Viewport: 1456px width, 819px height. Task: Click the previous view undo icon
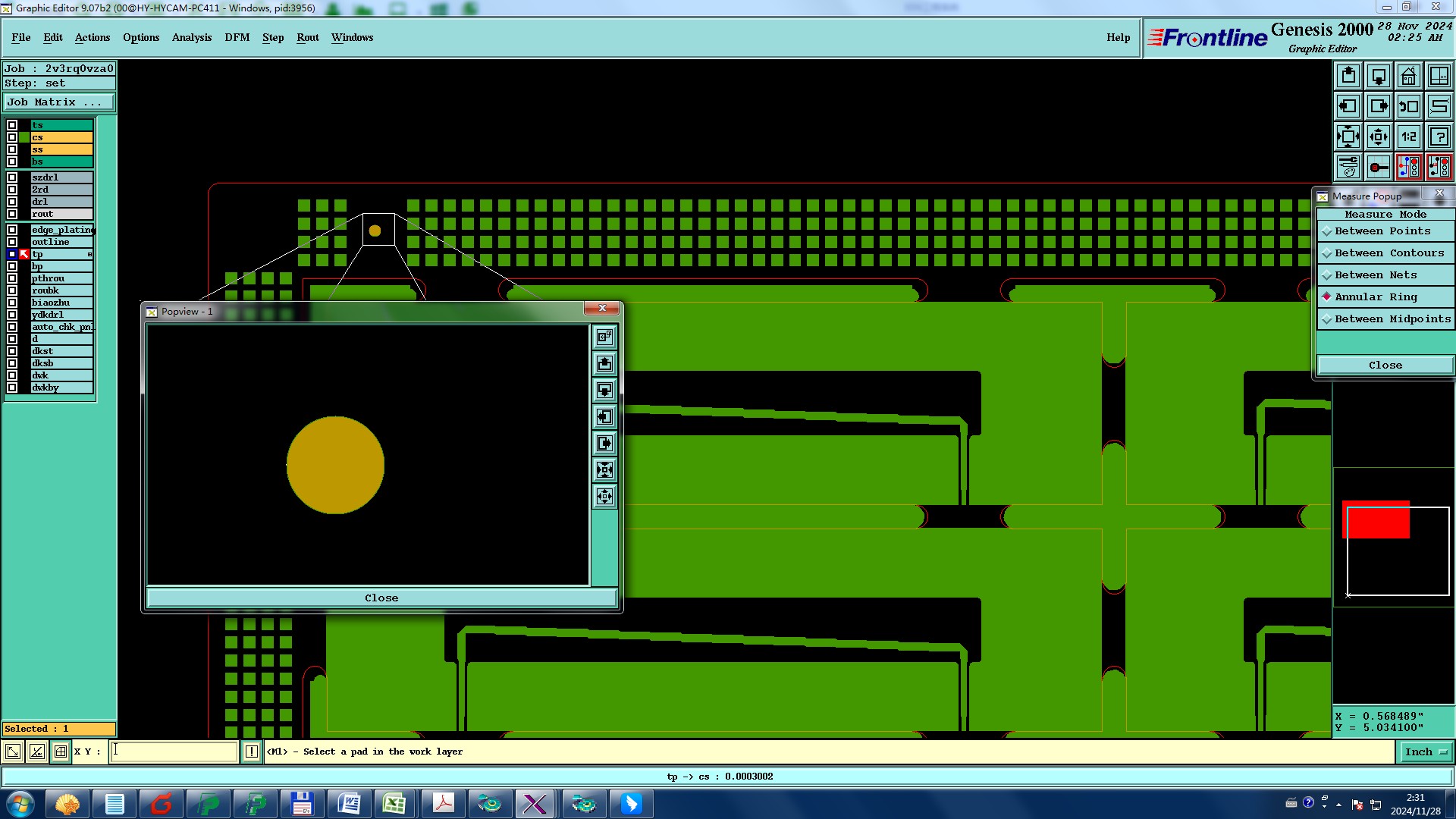pos(1408,106)
